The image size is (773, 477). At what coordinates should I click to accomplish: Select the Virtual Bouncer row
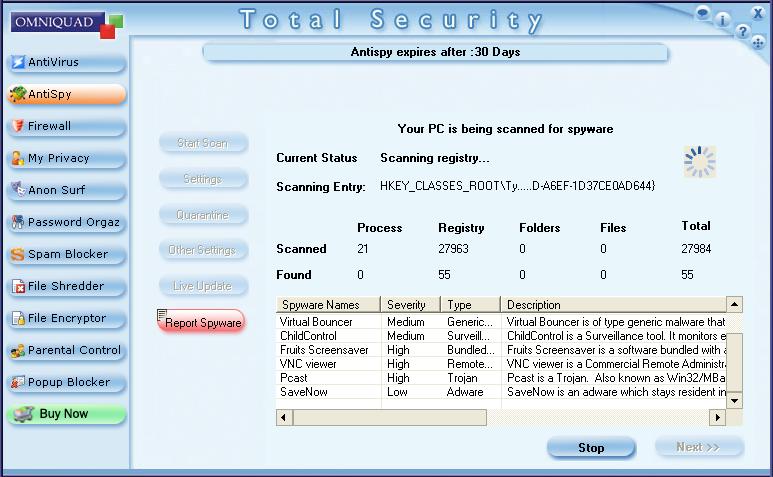[x=501, y=322]
